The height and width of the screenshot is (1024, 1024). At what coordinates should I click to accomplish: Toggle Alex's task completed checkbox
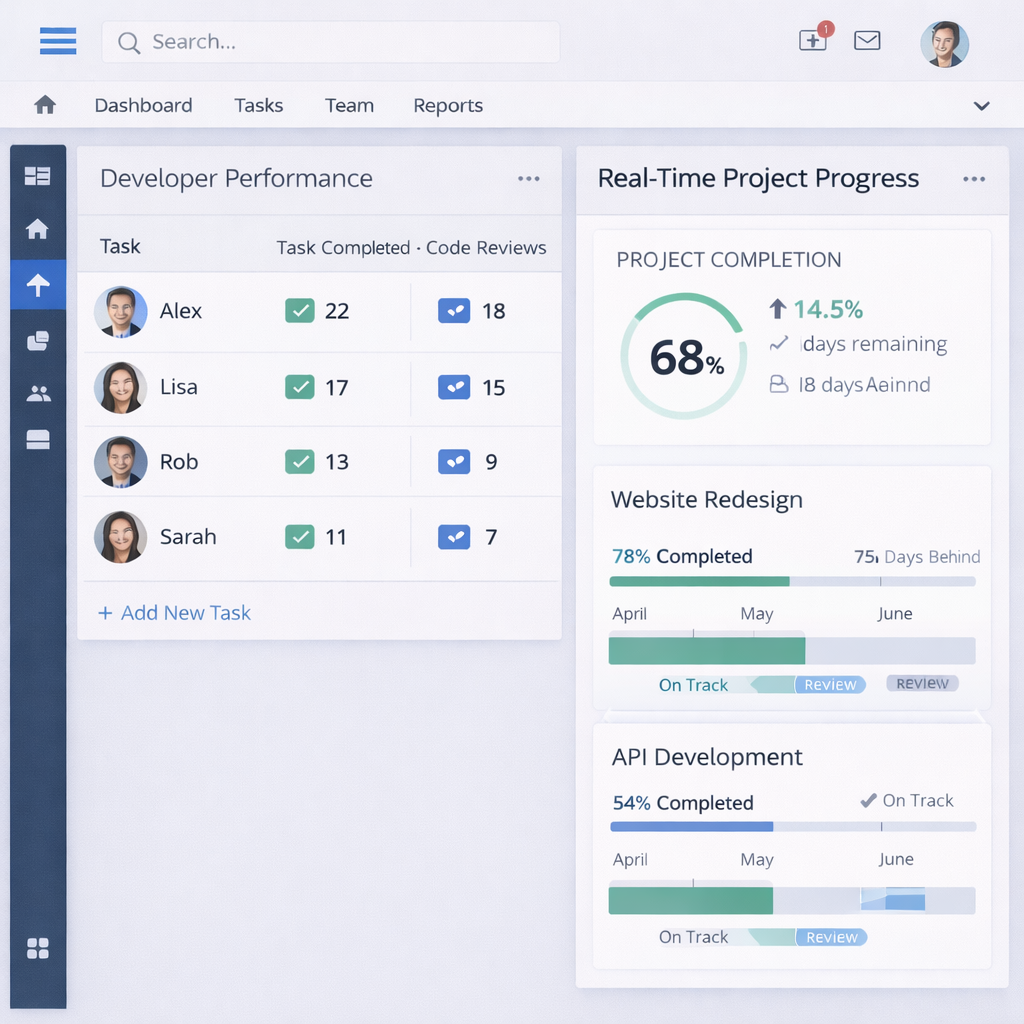click(300, 311)
